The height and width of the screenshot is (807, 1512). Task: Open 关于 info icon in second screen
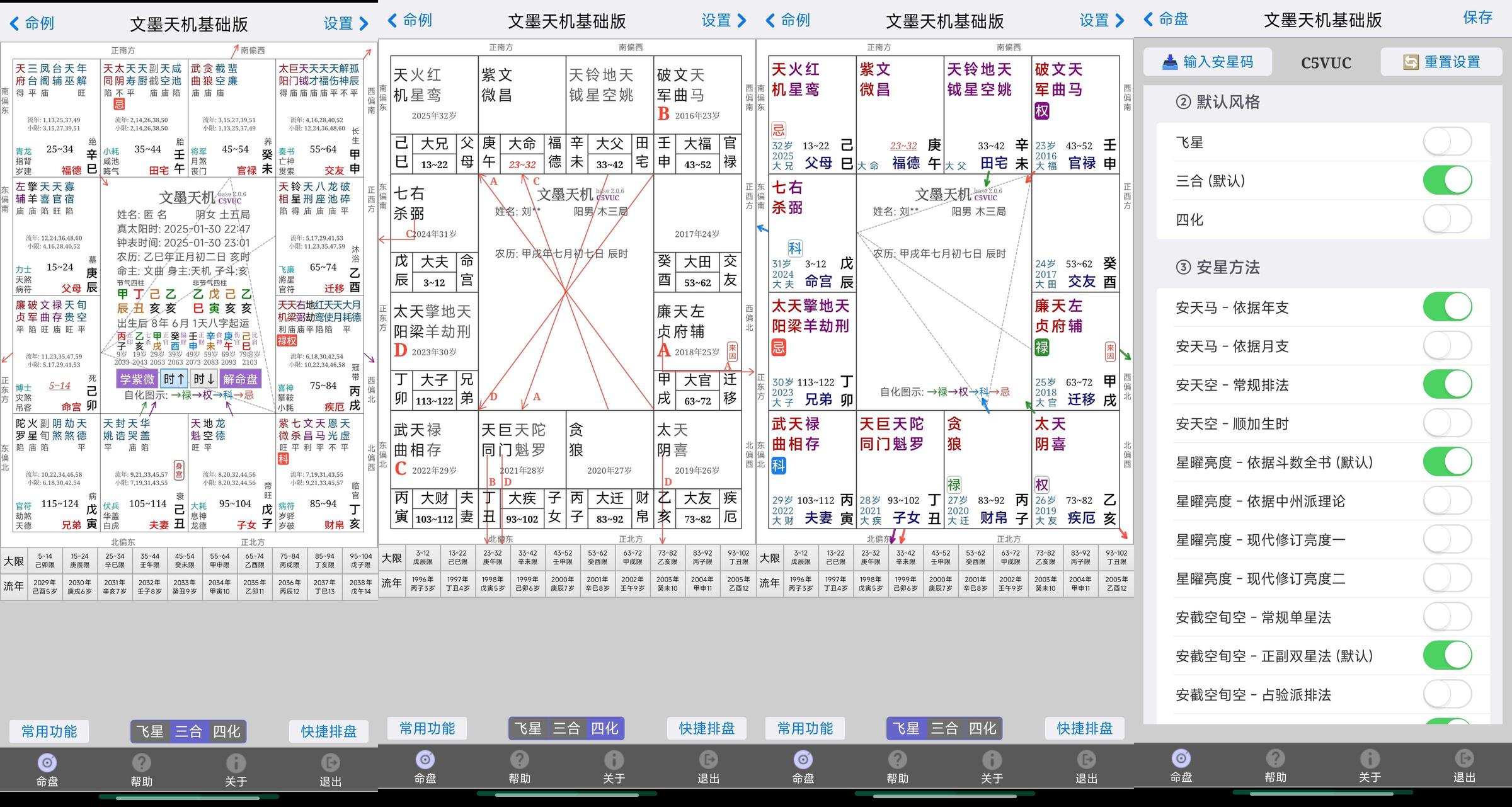614,760
